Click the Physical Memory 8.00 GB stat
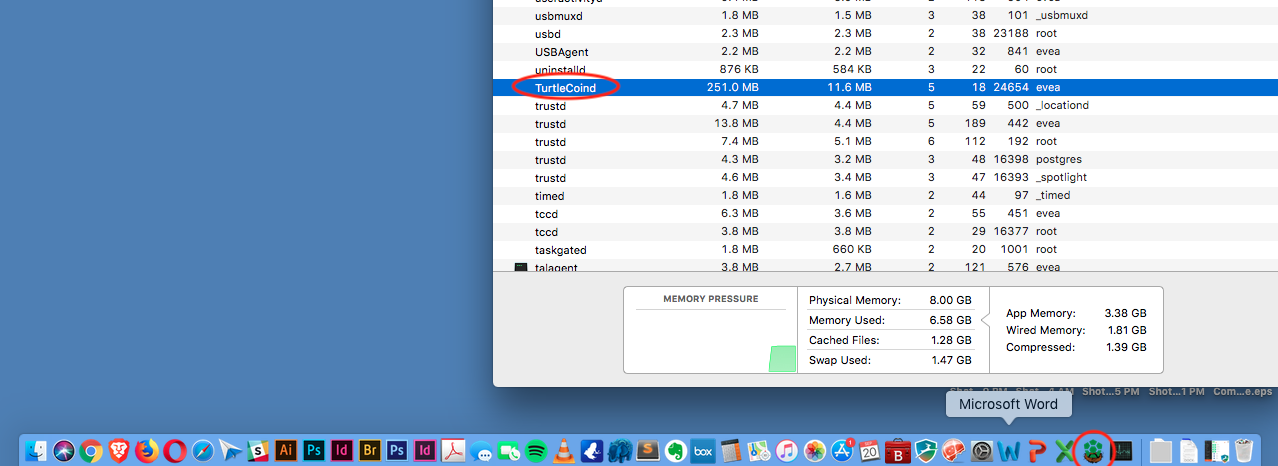The image size is (1278, 466). pyautogui.click(x=890, y=300)
